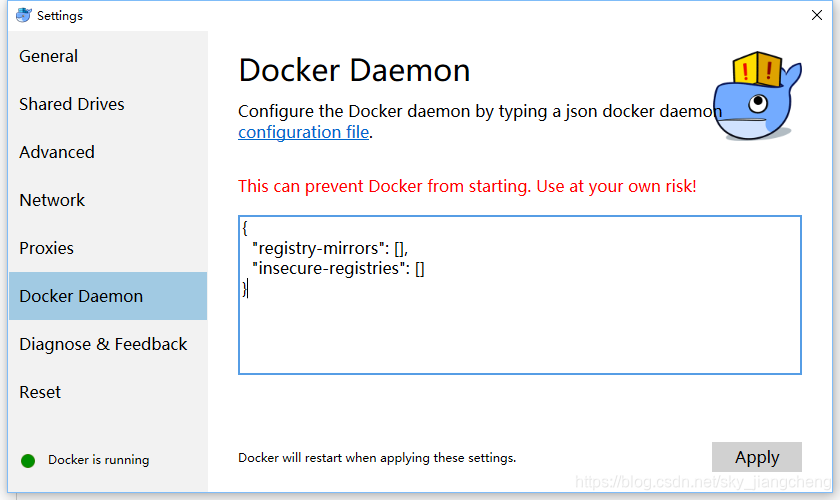Click the 'Docker will restart' notice text

377,458
